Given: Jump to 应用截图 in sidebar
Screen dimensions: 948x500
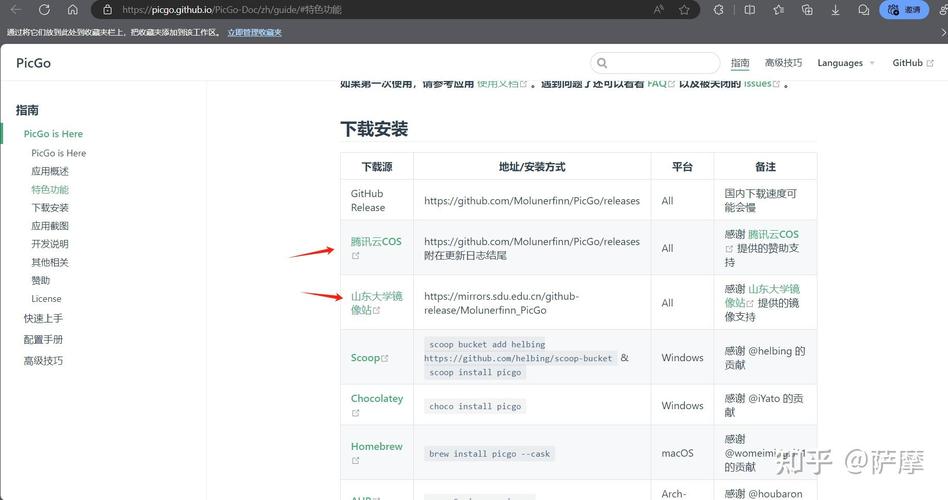Looking at the screenshot, I should pyautogui.click(x=50, y=226).
